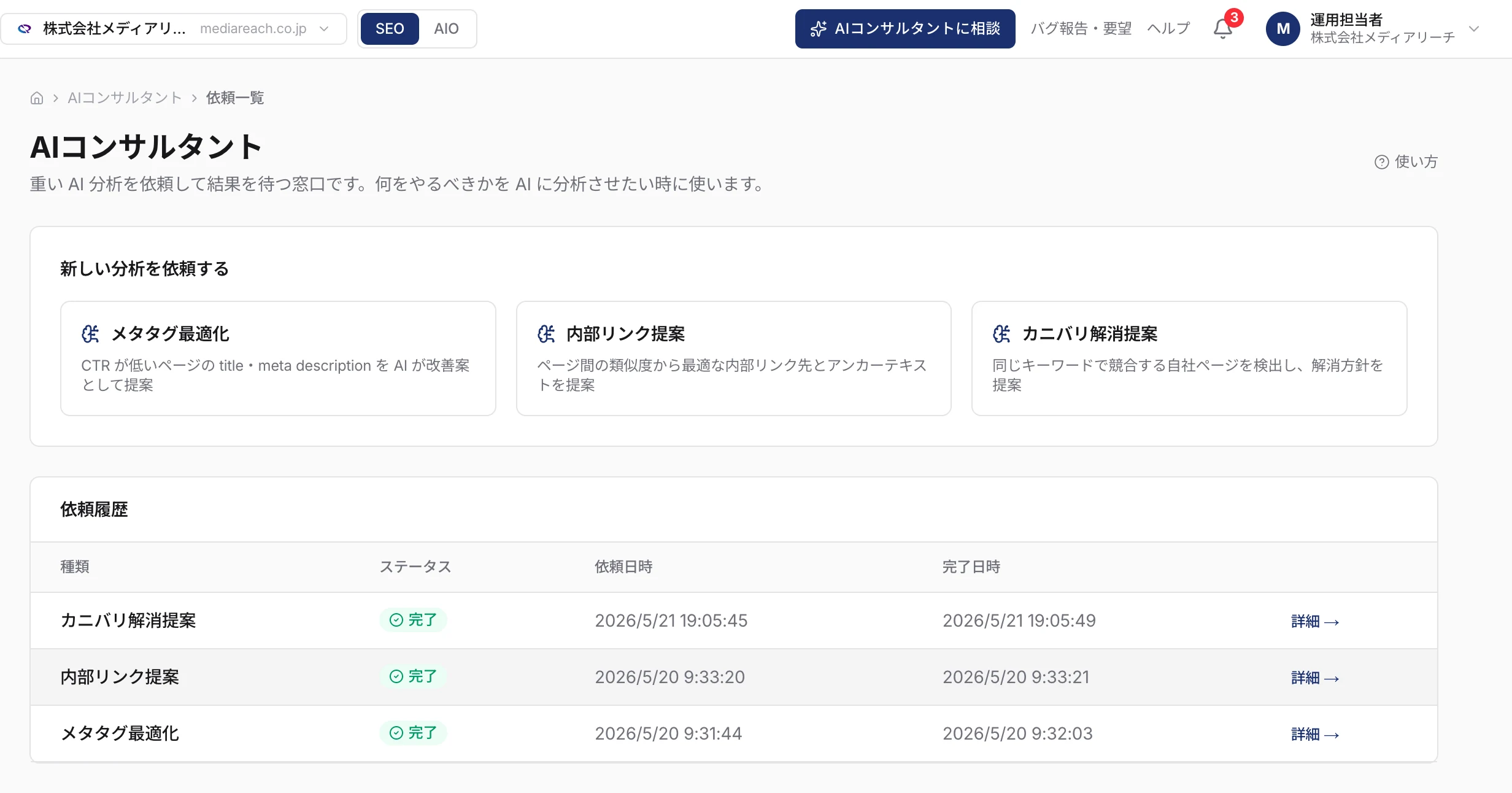Click request time 2026/5/21 19:05:45
The image size is (1512, 793).
coord(671,621)
